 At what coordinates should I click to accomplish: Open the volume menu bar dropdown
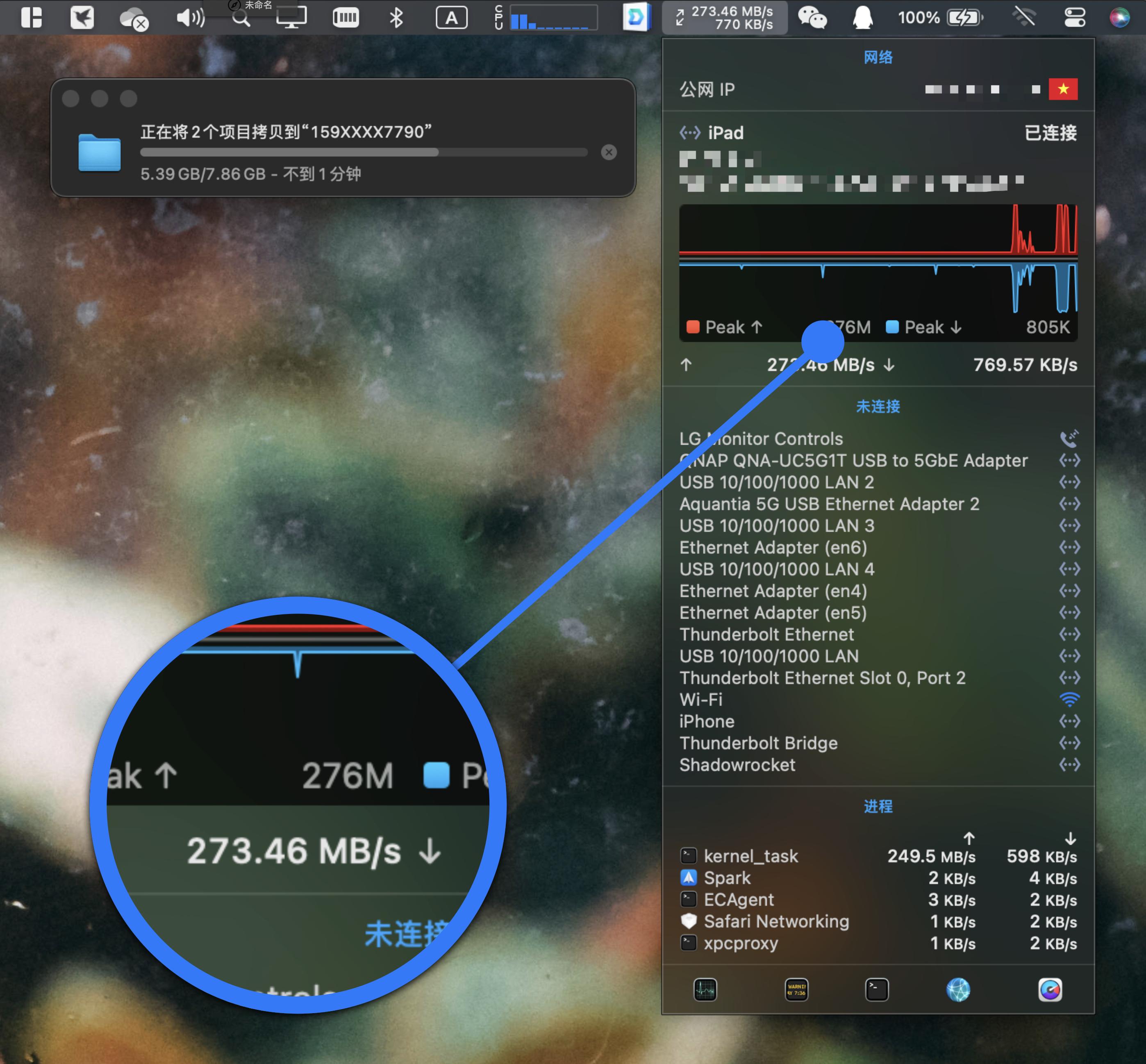(190, 17)
